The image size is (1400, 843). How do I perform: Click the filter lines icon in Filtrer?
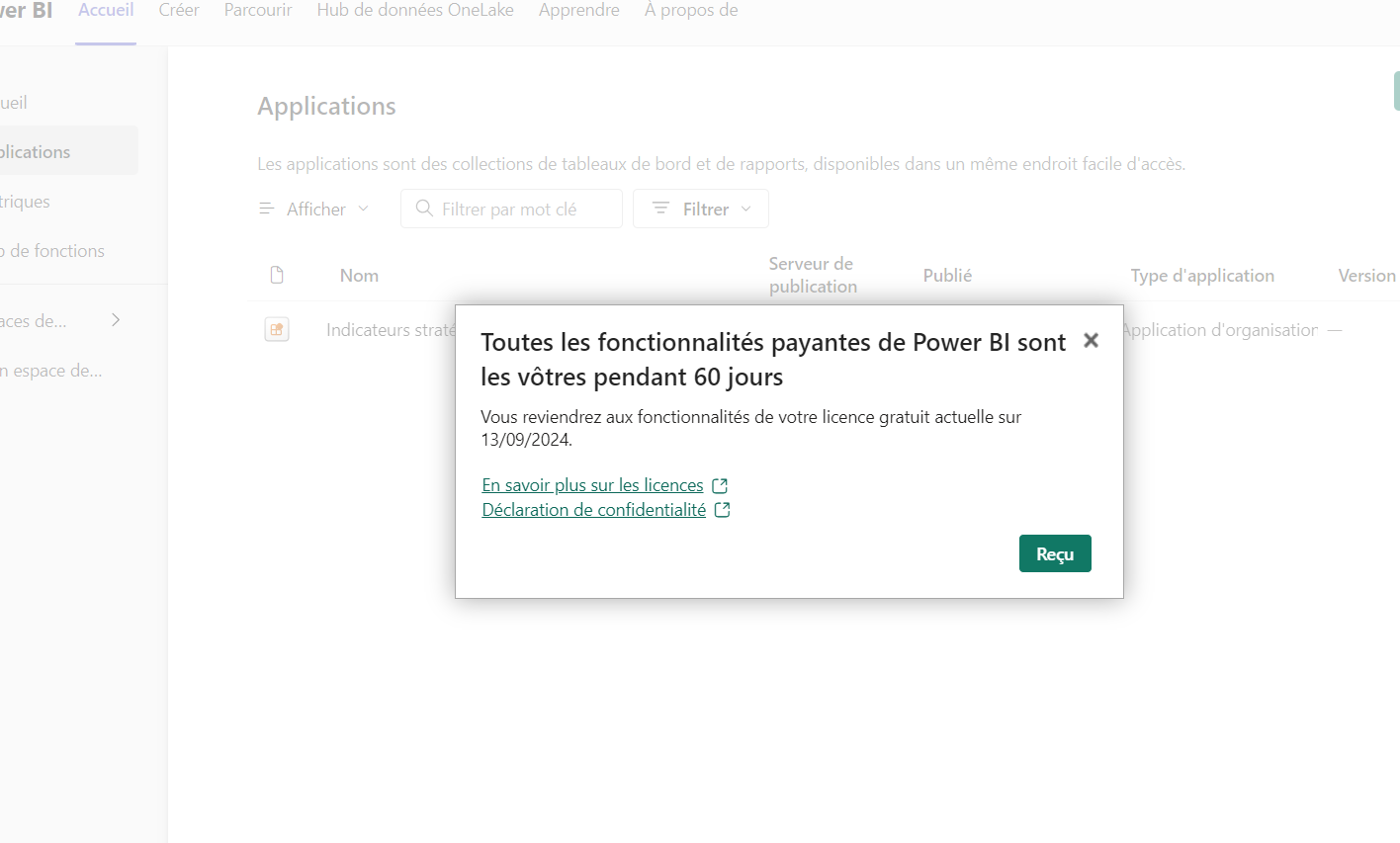660,209
